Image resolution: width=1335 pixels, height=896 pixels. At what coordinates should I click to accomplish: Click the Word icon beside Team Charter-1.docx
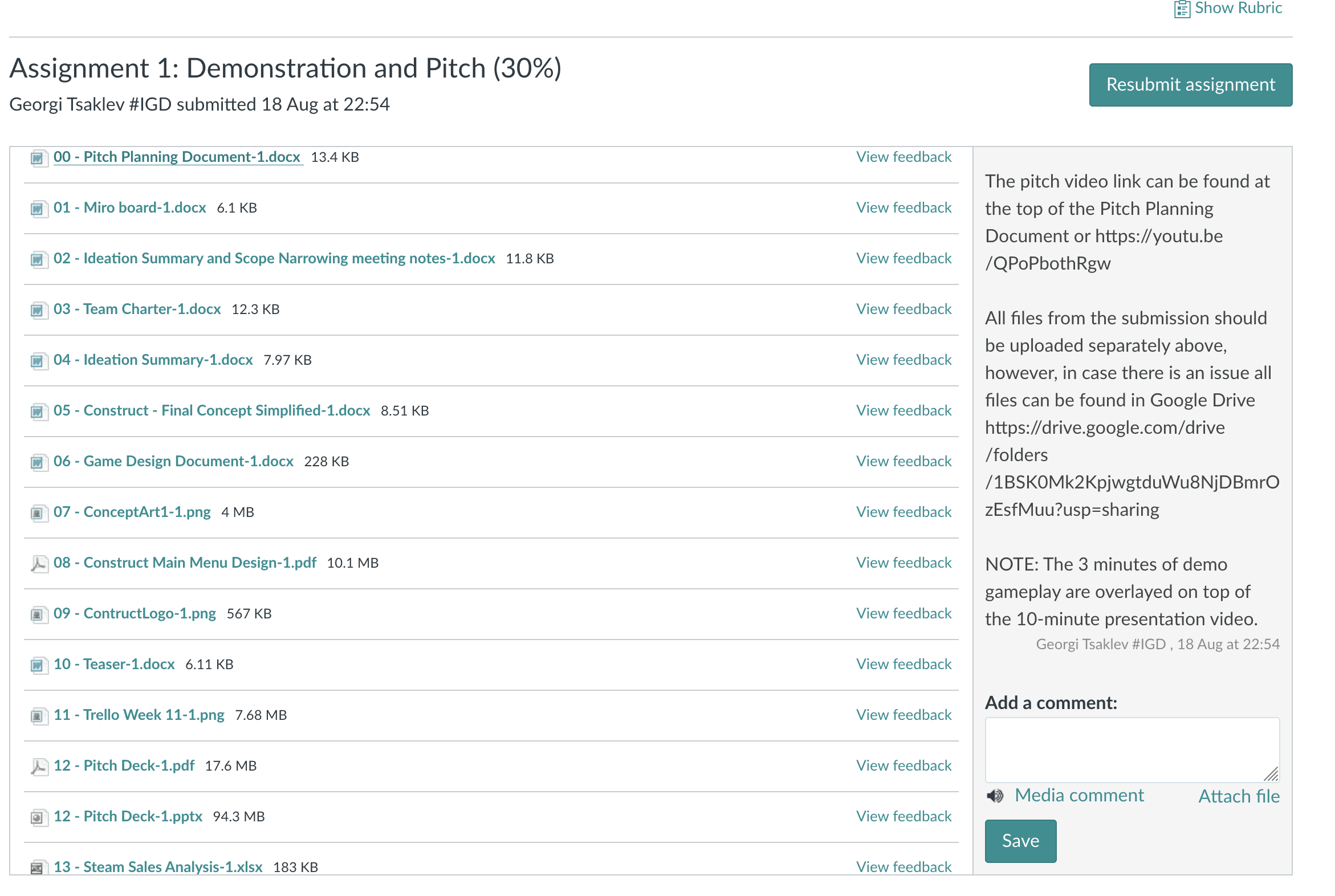(38, 309)
